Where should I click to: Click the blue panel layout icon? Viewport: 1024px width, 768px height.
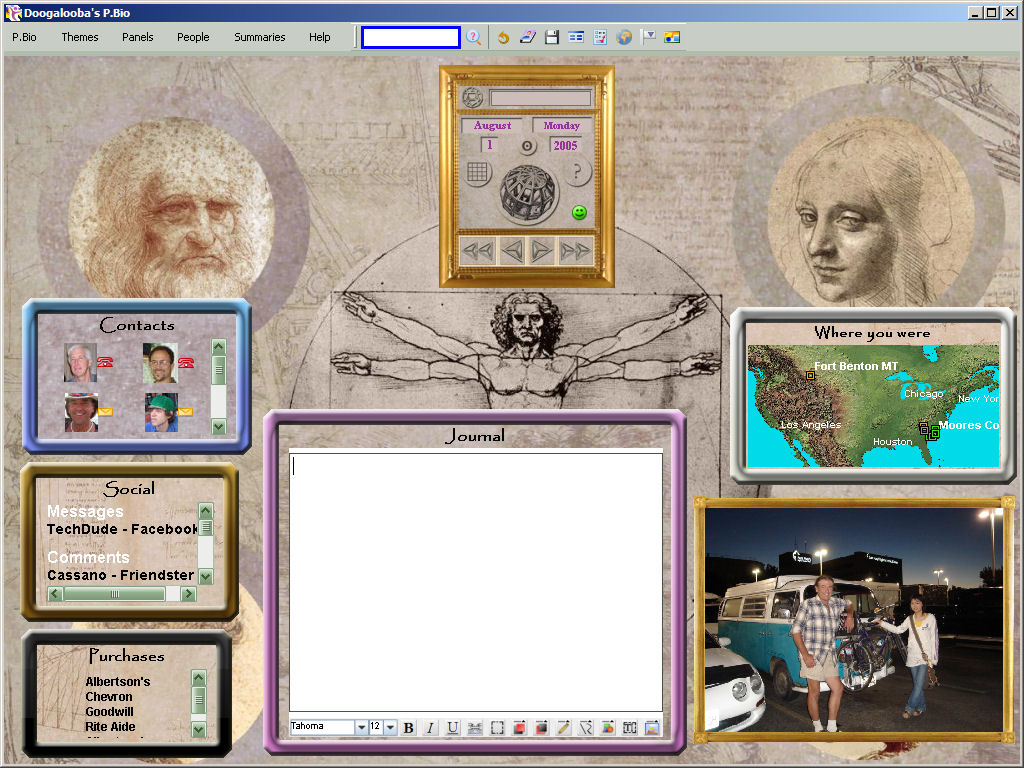click(x=576, y=37)
